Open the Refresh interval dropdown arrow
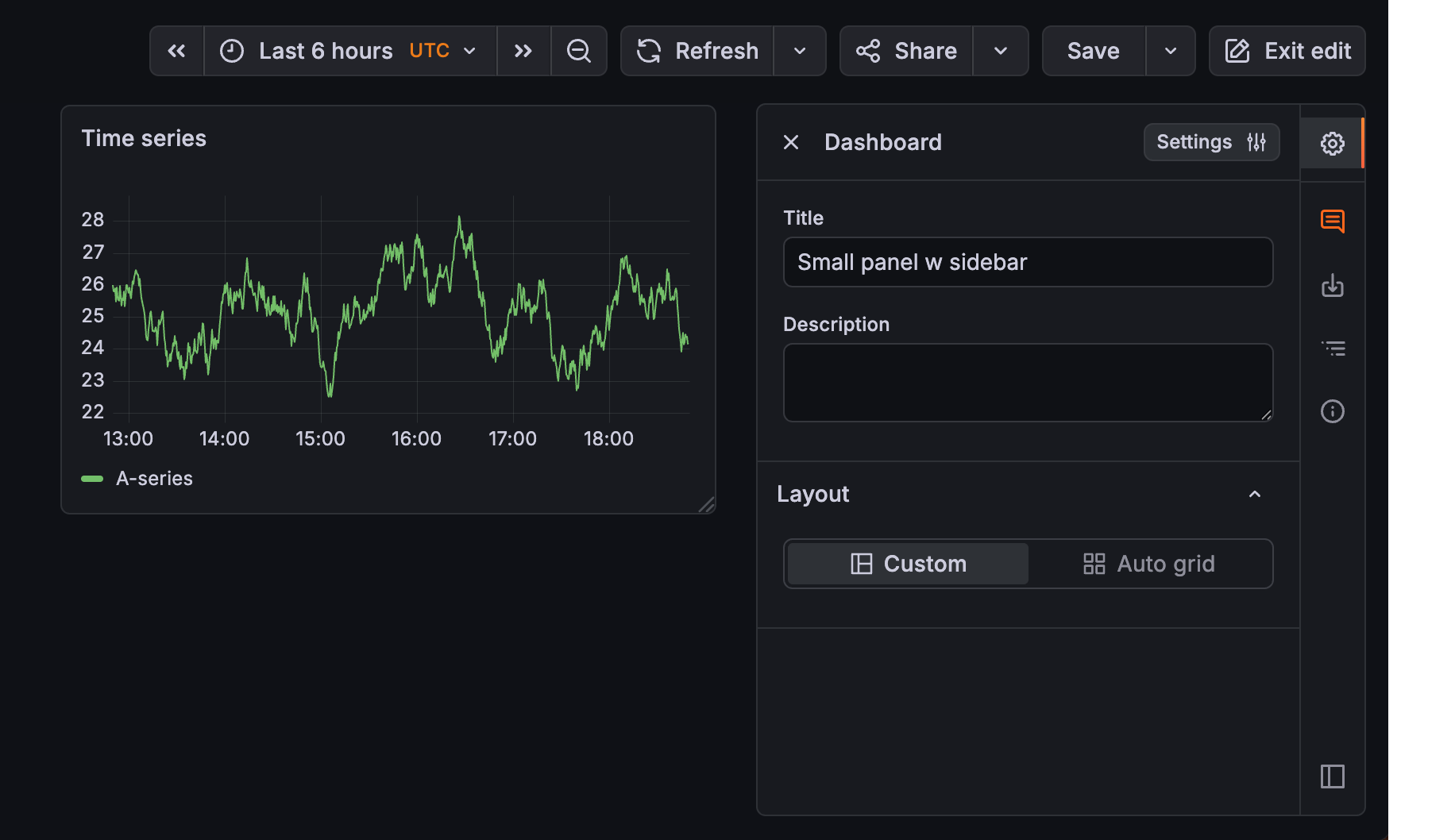 pos(800,51)
